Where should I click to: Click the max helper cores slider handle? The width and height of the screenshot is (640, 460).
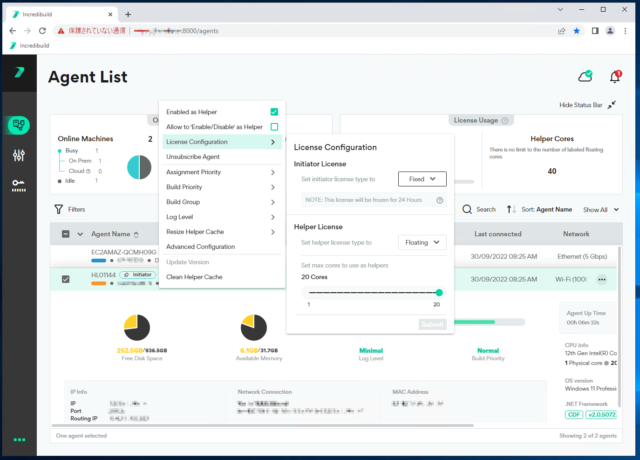[x=439, y=292]
